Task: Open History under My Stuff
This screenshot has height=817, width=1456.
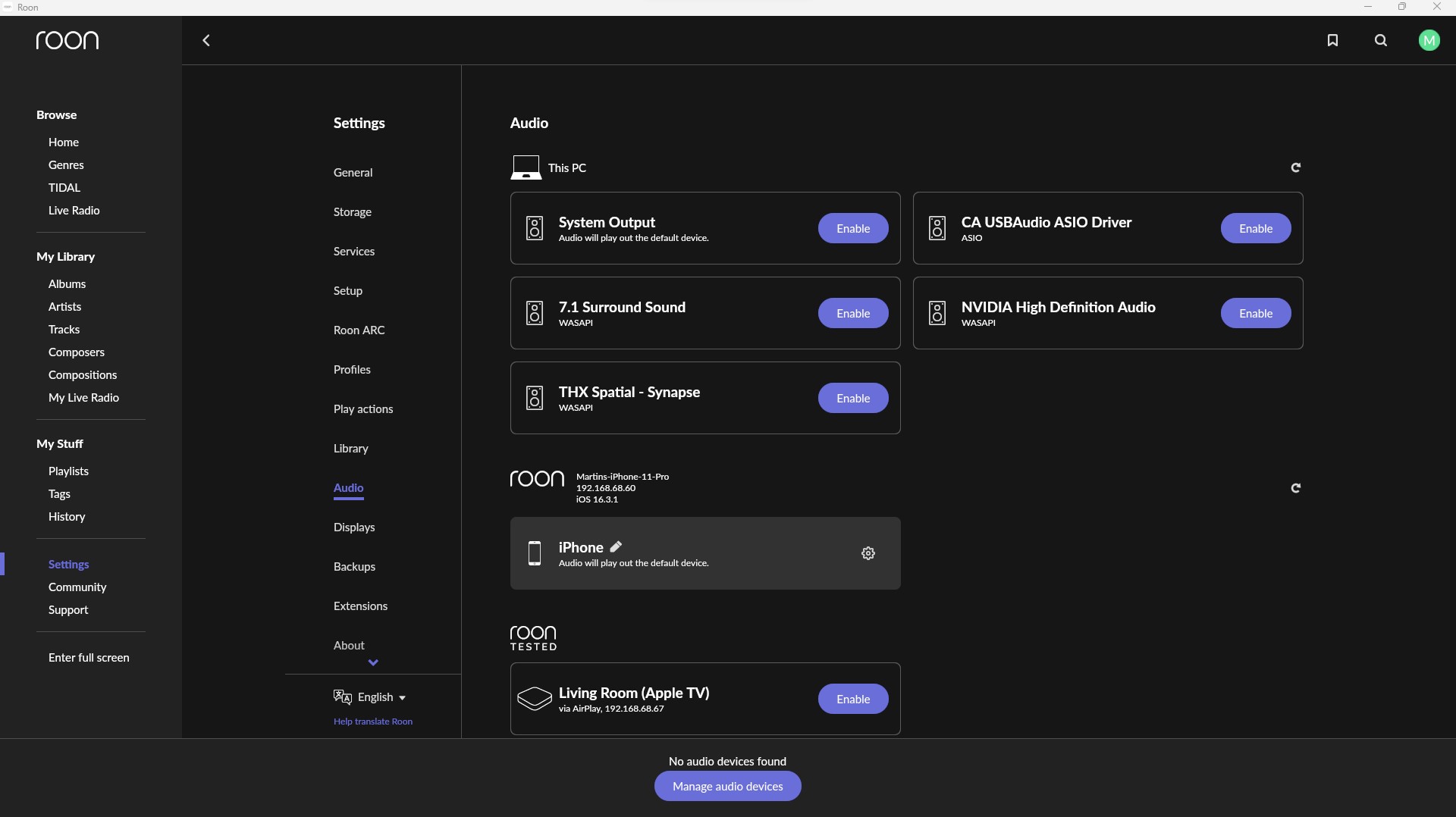Action: click(67, 517)
